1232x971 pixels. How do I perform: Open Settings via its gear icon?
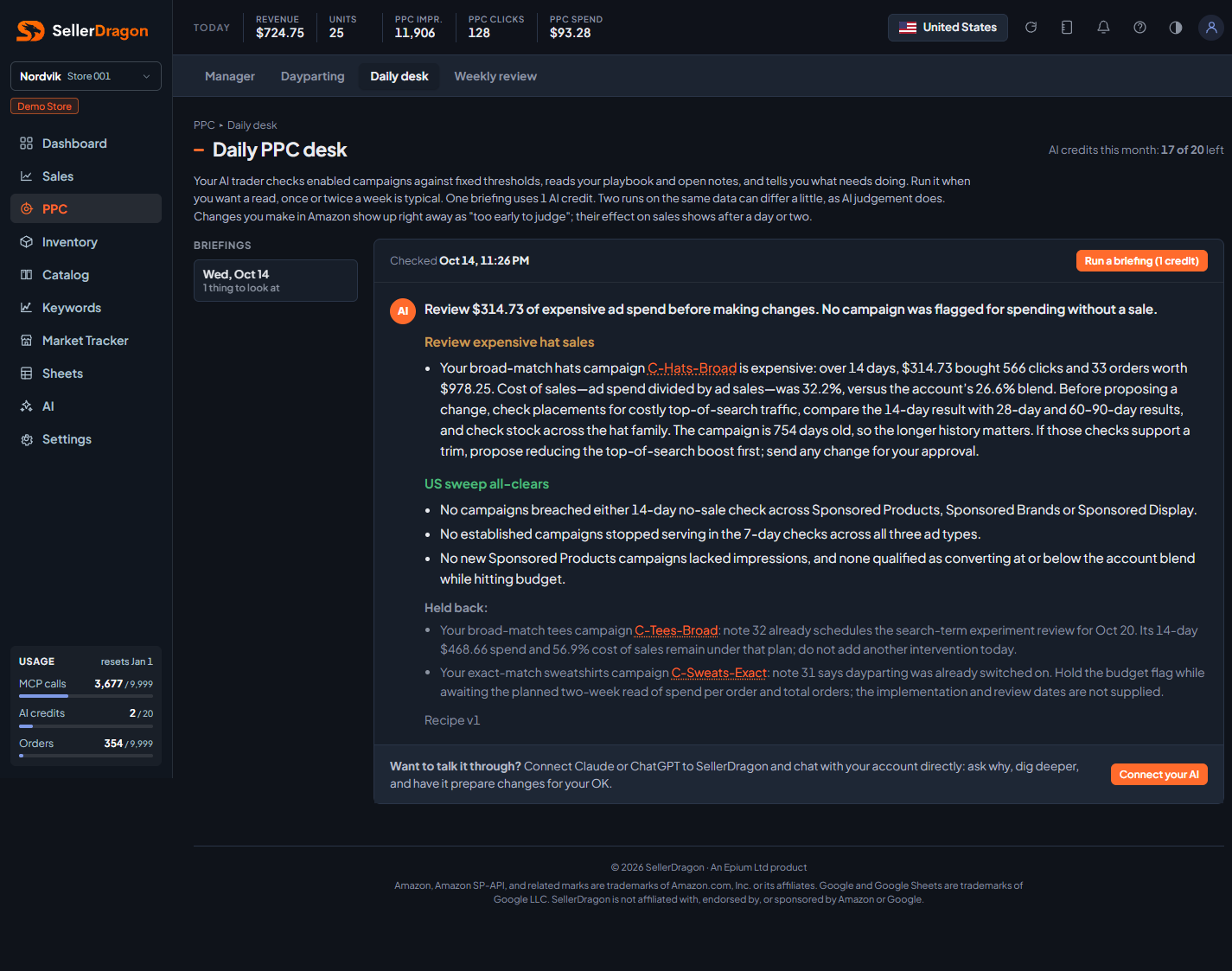27,439
